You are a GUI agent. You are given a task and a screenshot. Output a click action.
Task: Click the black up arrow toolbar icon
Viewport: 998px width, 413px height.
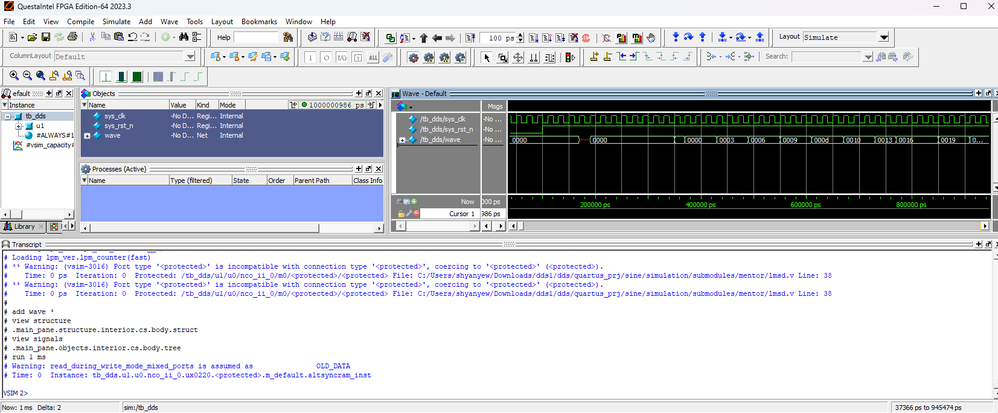(423, 37)
